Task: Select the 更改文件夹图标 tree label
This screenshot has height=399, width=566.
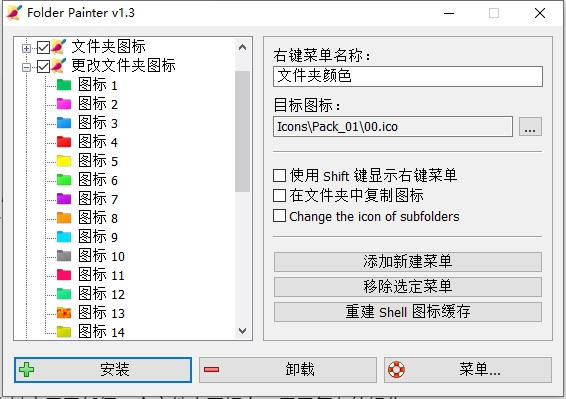Action: pyautogui.click(x=123, y=66)
